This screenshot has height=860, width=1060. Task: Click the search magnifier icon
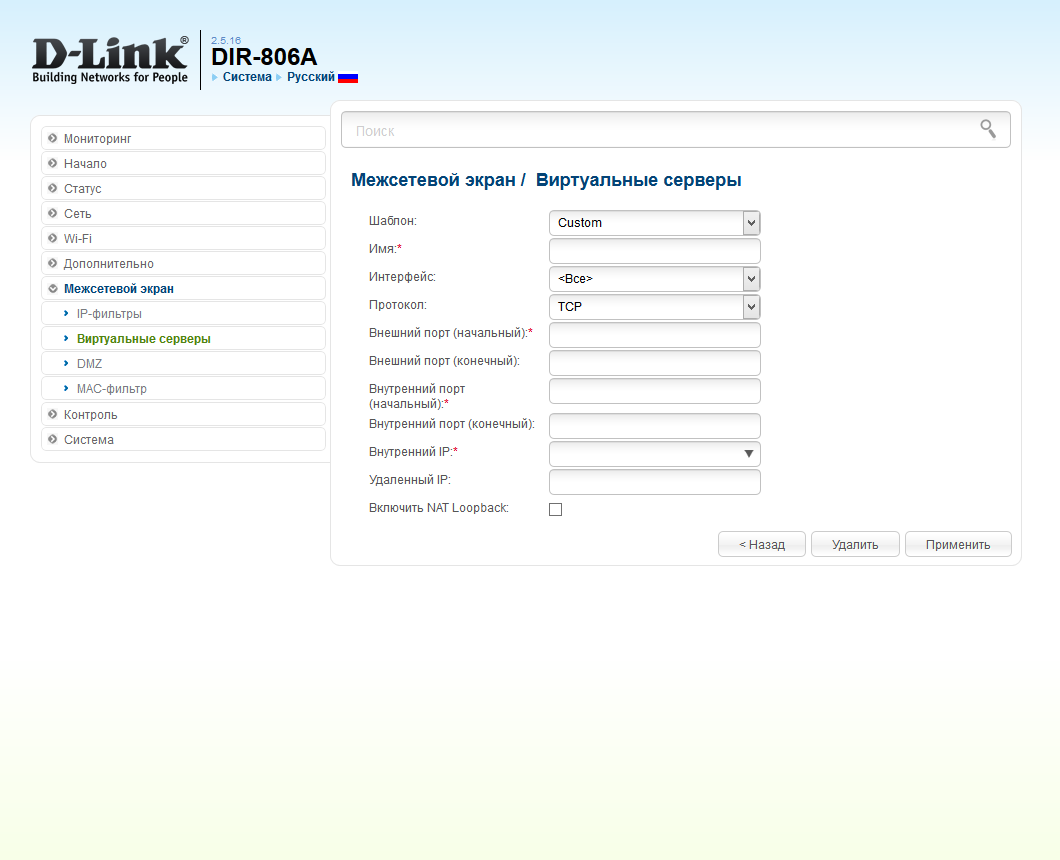click(988, 128)
